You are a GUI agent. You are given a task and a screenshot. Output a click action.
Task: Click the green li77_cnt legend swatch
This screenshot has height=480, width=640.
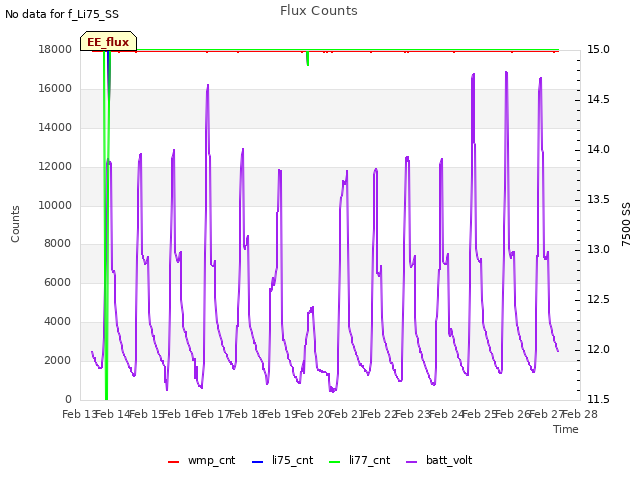point(334,462)
